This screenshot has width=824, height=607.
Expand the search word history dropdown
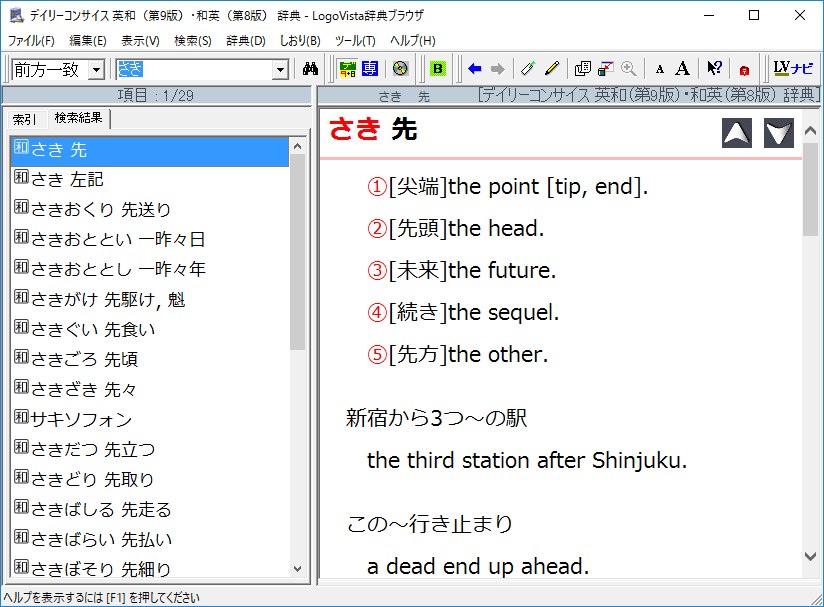point(280,69)
